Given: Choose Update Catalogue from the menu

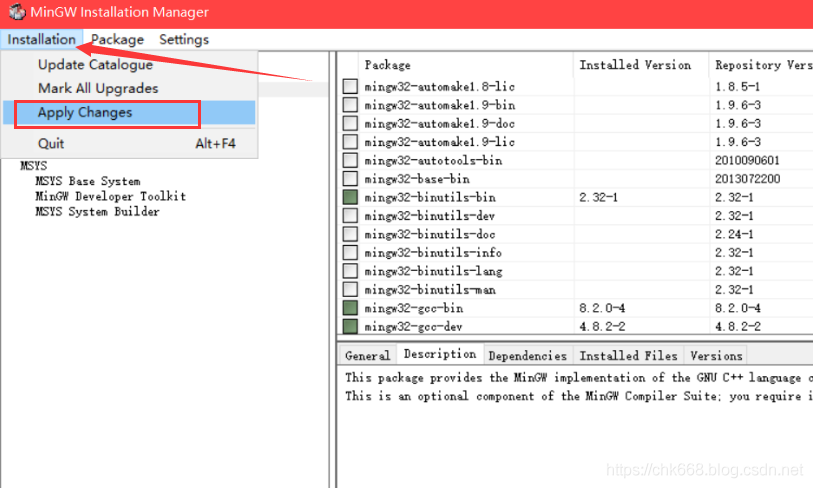Looking at the screenshot, I should click(x=95, y=65).
